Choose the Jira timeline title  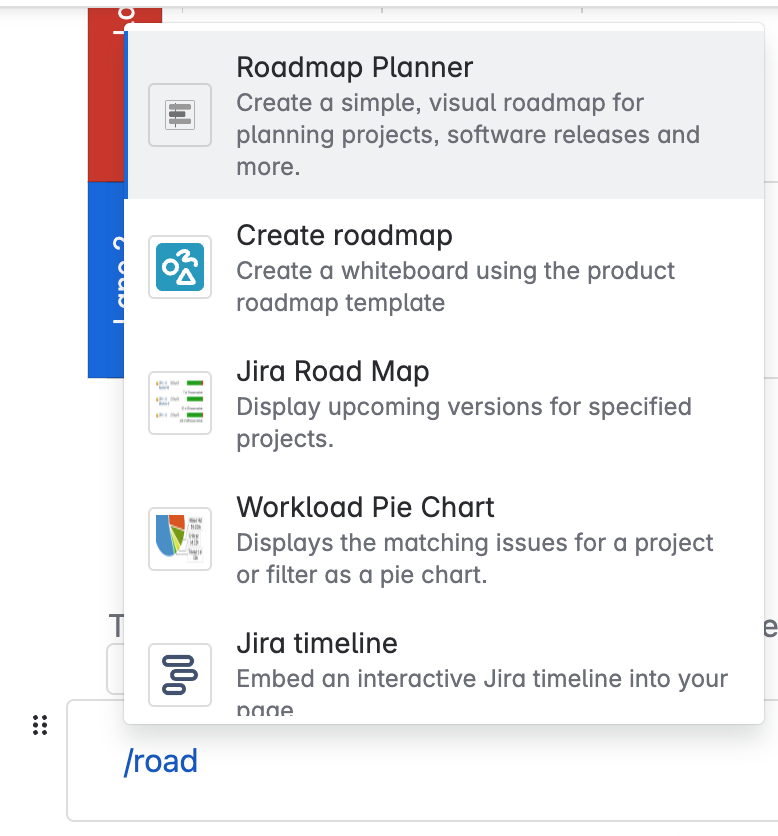(x=317, y=643)
